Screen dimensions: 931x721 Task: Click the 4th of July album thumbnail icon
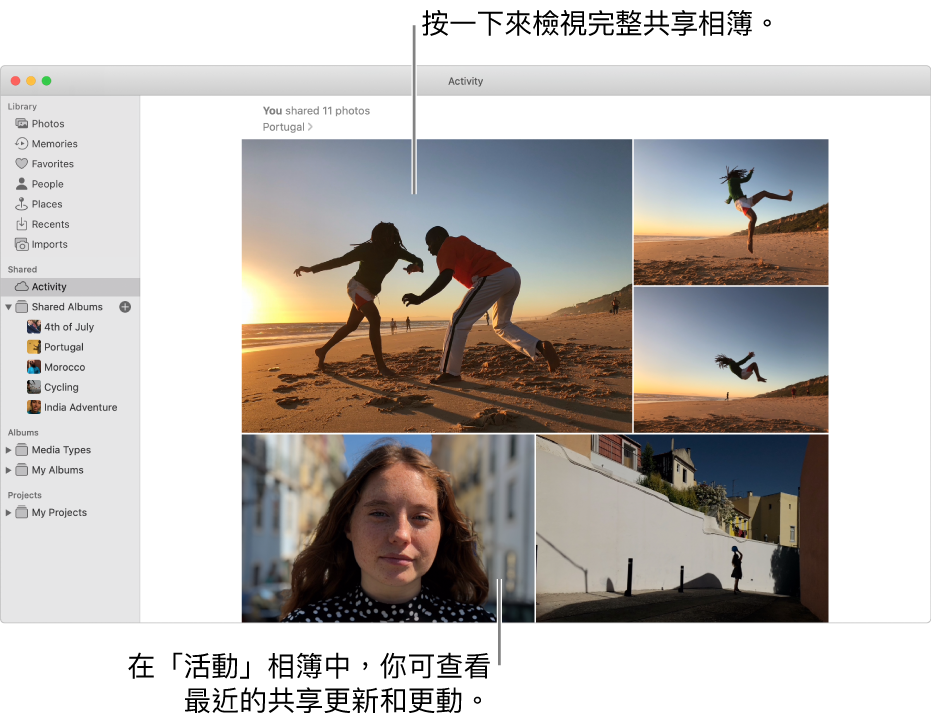point(34,327)
